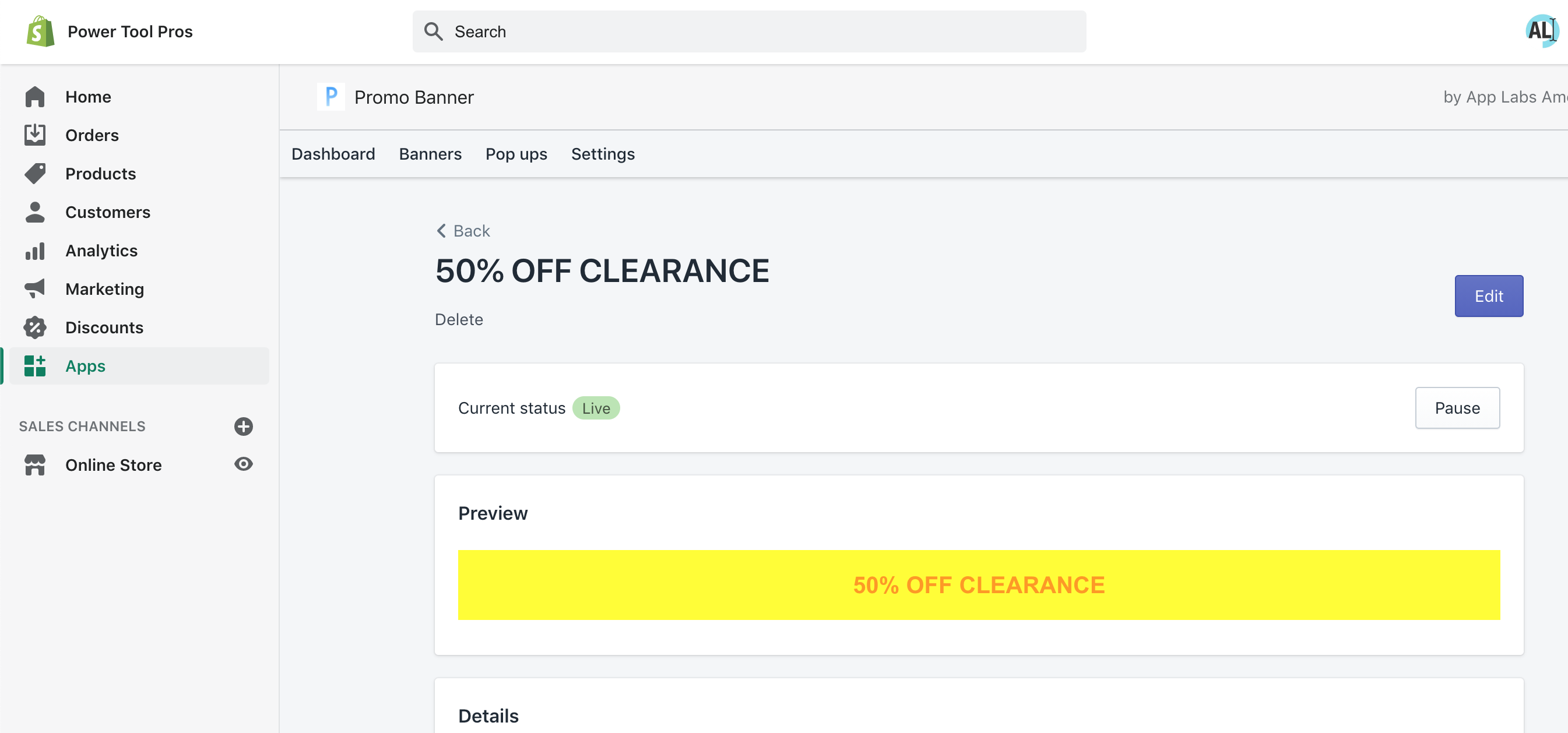The image size is (1568, 733).
Task: Click the Analytics bar chart icon
Action: [35, 251]
